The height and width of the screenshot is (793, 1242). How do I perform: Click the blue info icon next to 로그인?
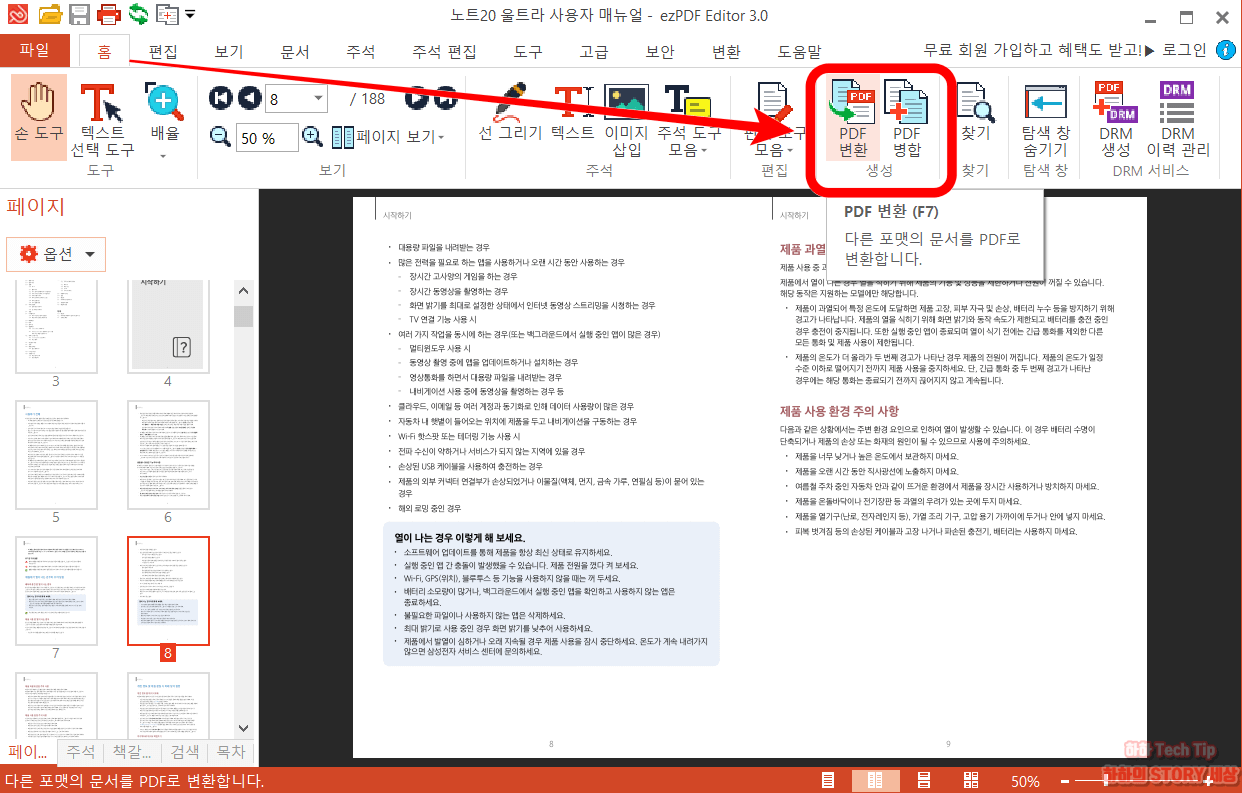point(1226,50)
